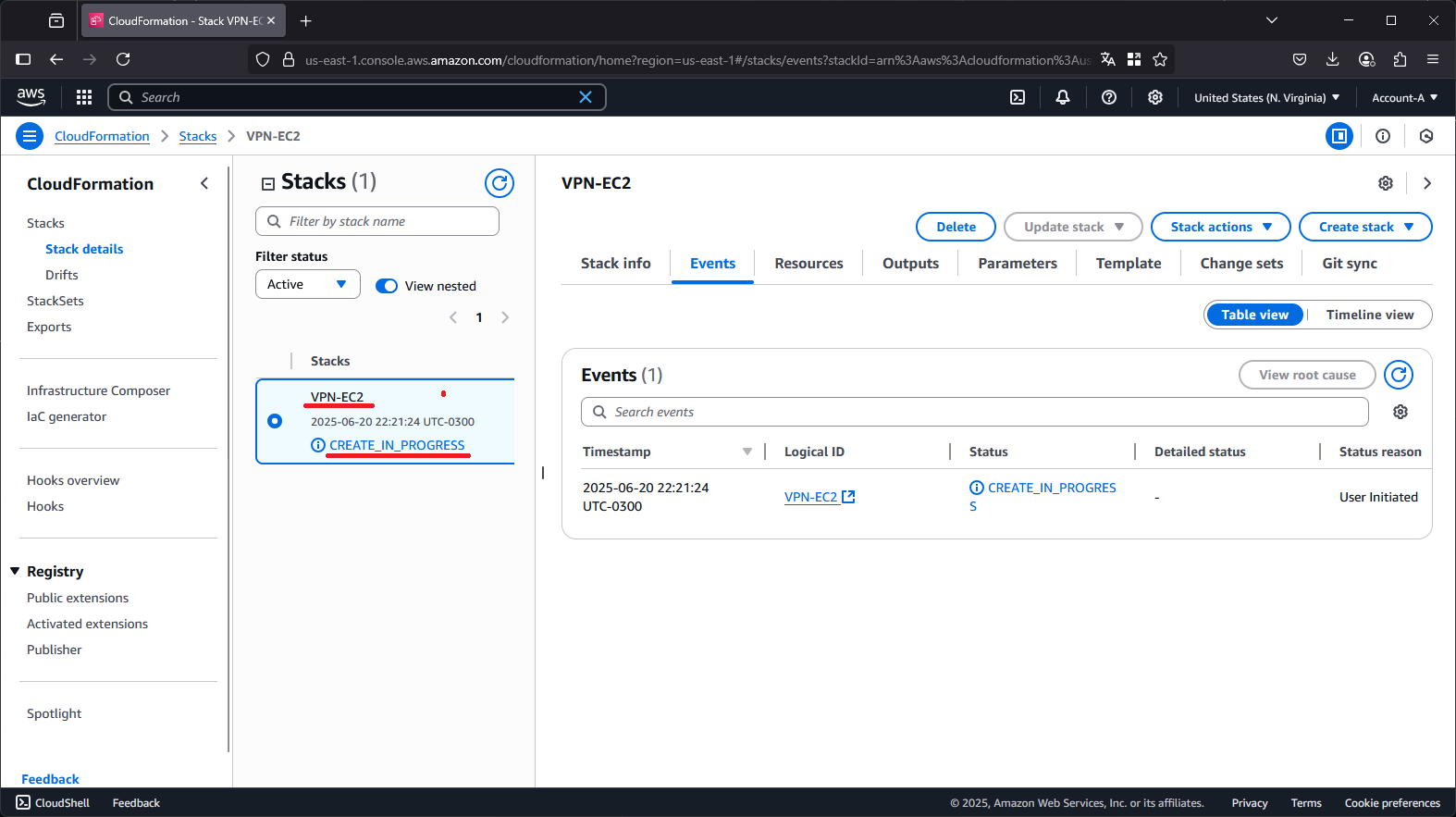Screen dimensions: 1456x817
Task: Open the Account-A account menu
Action: (1404, 97)
